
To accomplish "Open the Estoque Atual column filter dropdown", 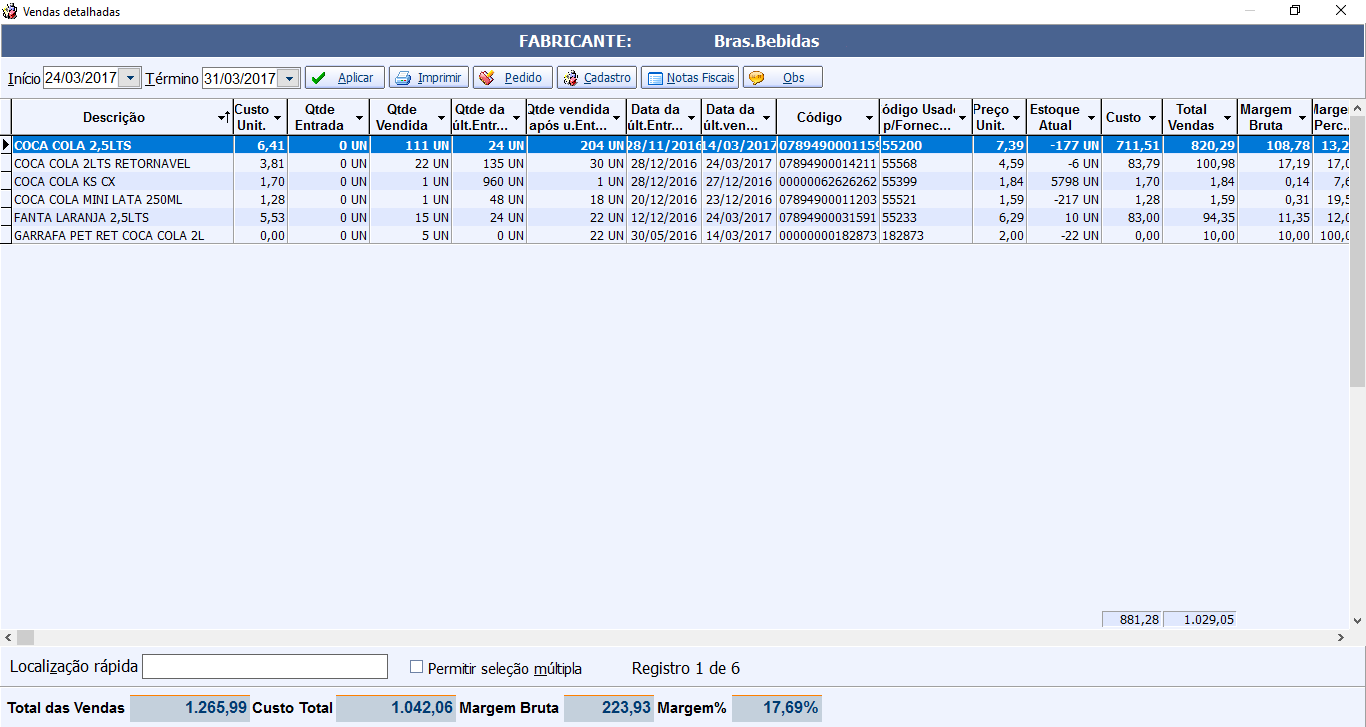I will coord(1091,118).
